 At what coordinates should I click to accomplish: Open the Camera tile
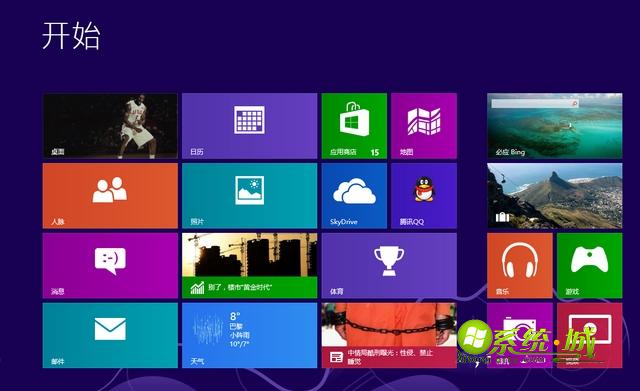[x=520, y=335]
